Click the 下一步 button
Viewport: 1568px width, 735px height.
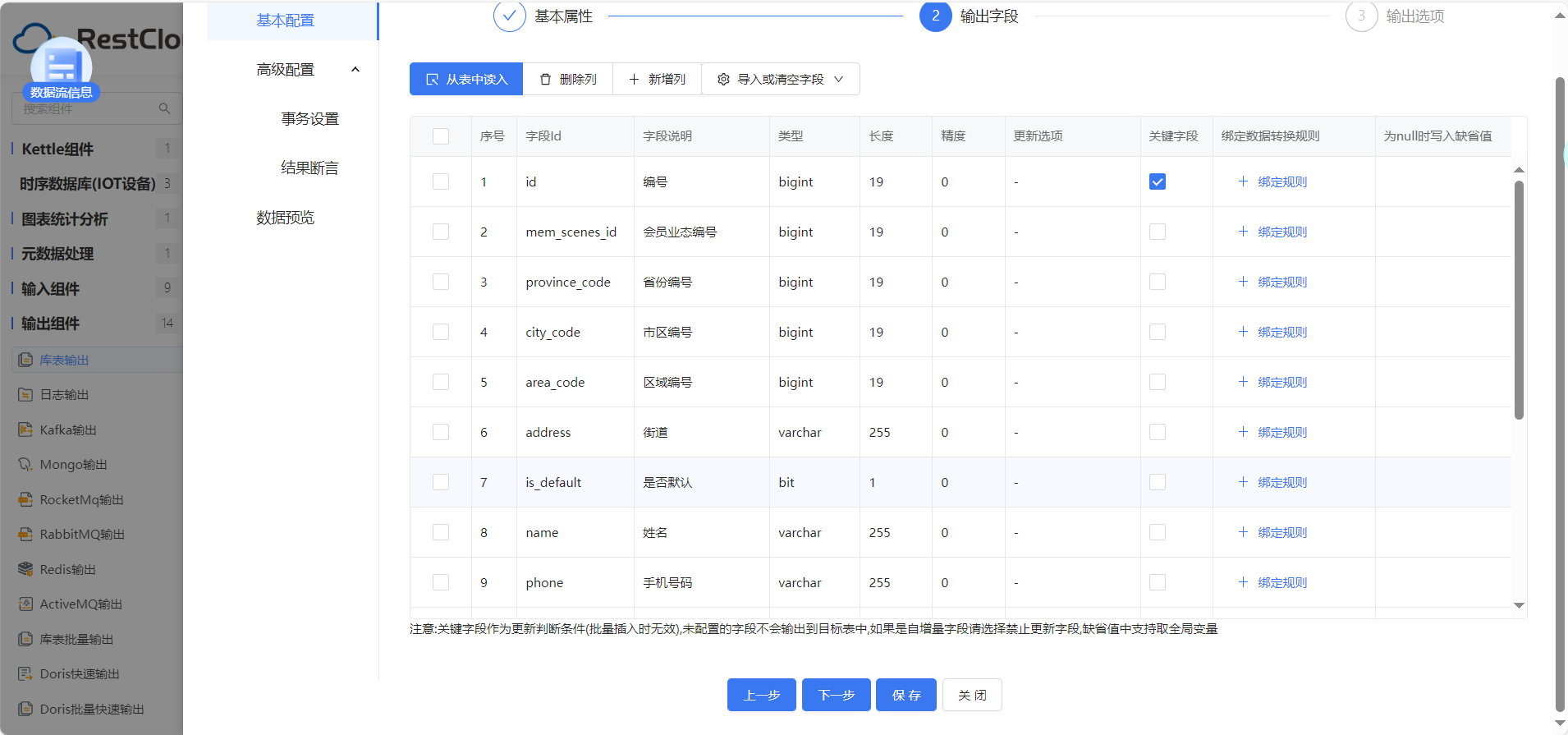(x=837, y=695)
